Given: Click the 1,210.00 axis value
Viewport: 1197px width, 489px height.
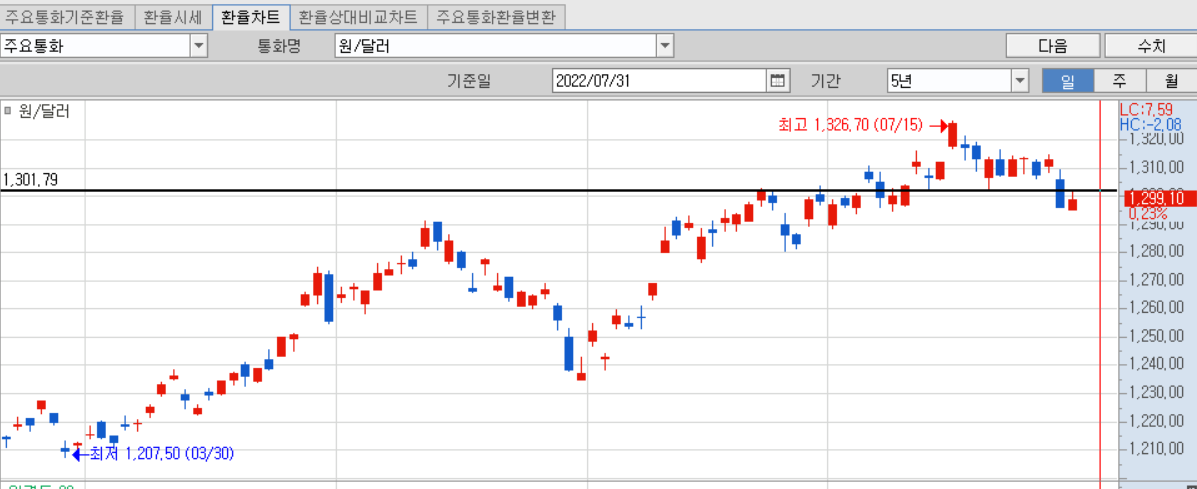Looking at the screenshot, I should coord(1157,449).
